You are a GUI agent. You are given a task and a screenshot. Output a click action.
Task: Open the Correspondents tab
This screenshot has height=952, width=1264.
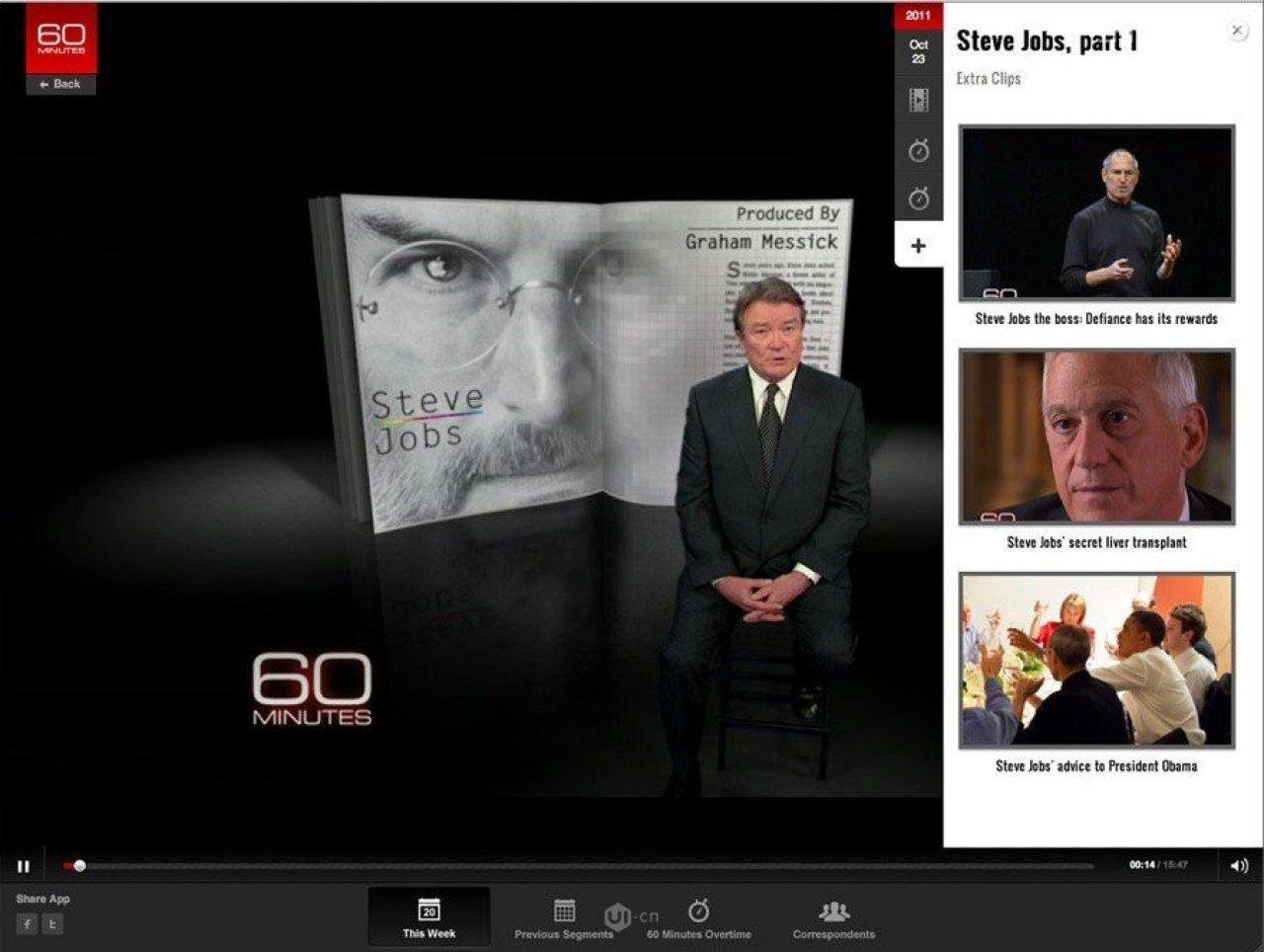[x=833, y=917]
